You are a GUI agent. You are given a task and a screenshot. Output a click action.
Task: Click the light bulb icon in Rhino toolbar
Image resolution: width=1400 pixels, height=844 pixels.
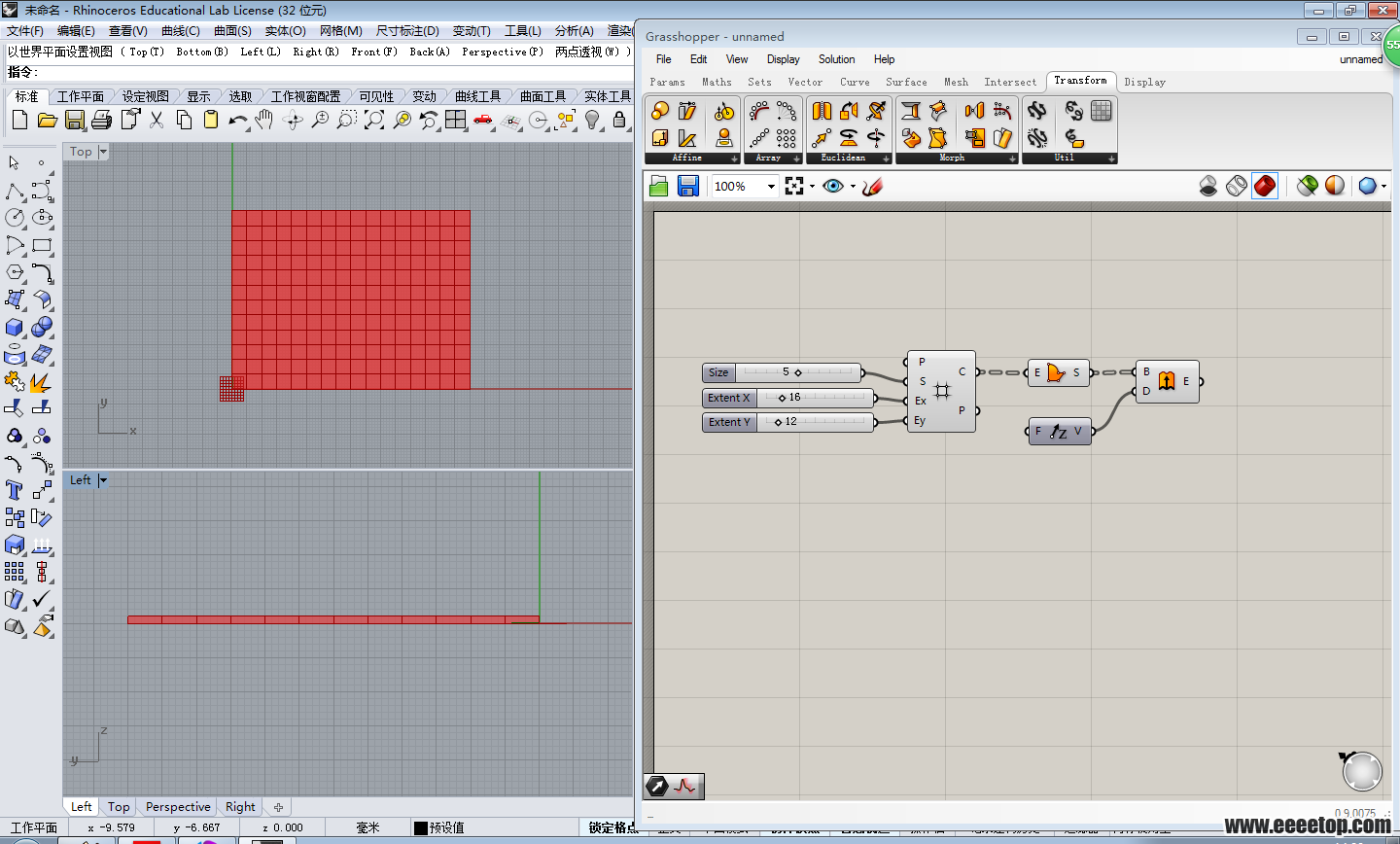[x=592, y=121]
